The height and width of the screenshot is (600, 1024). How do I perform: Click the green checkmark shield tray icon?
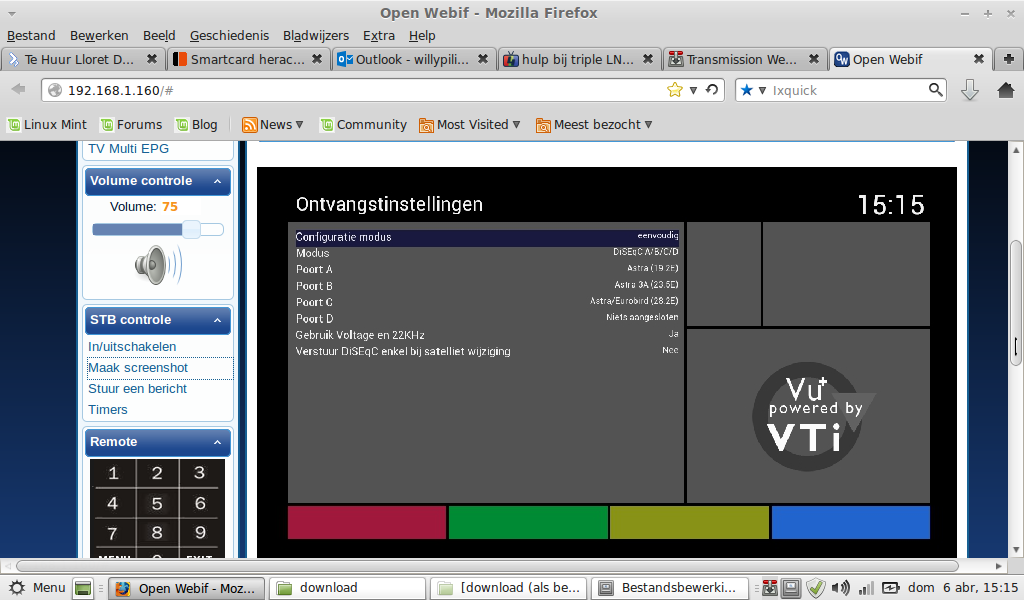(816, 588)
